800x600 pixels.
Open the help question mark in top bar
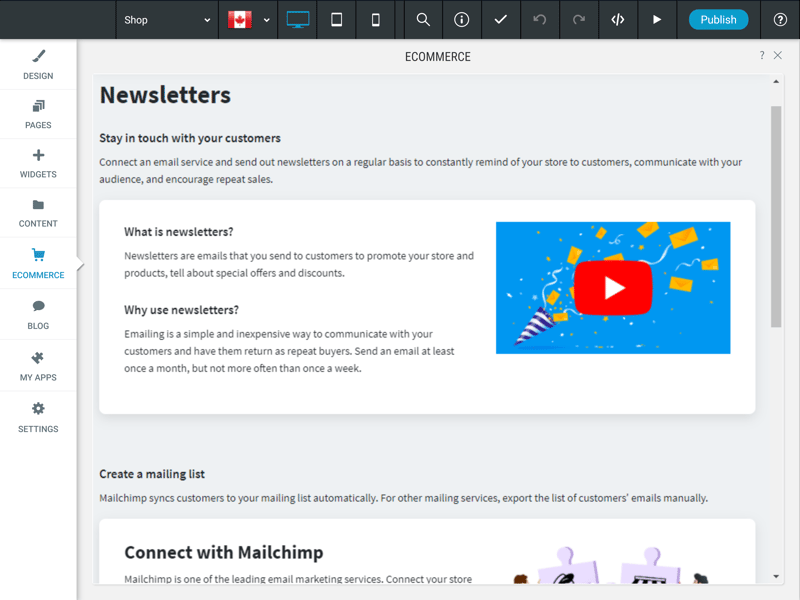780,20
